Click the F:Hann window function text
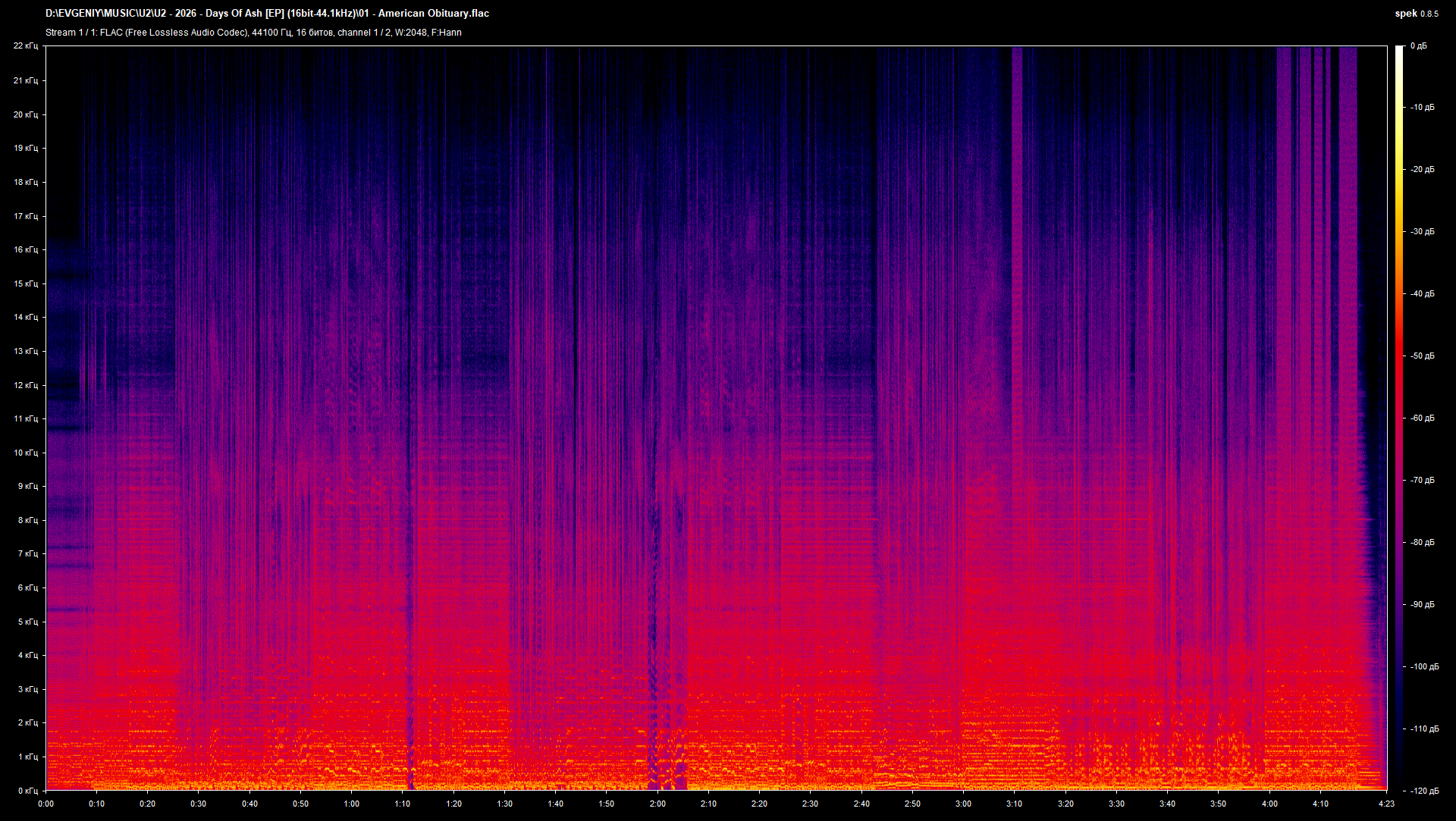 click(x=447, y=33)
